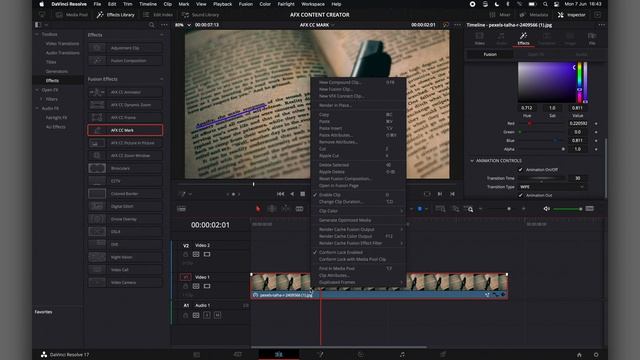Lock the Video 2 track
The width and height of the screenshot is (640, 360).
click(x=186, y=254)
